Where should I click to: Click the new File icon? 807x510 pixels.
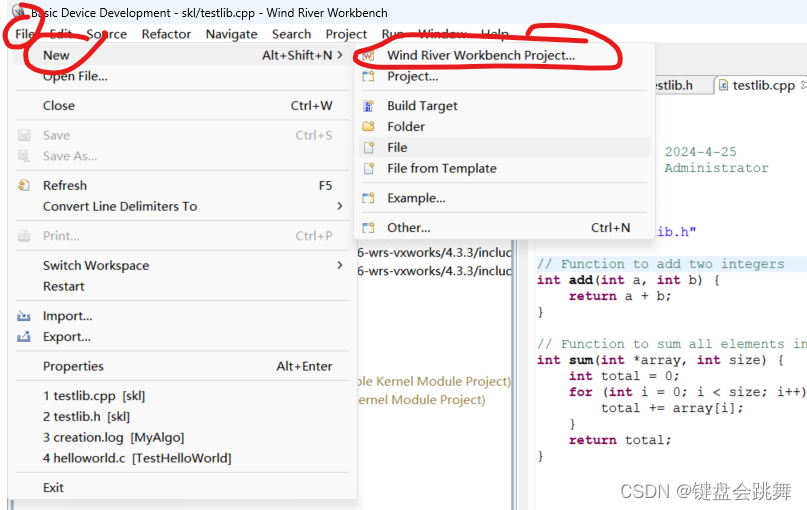point(369,148)
